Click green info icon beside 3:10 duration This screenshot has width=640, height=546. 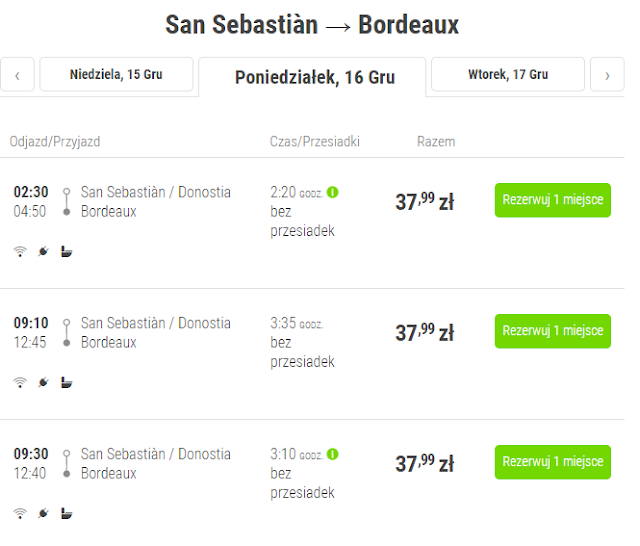click(x=333, y=454)
